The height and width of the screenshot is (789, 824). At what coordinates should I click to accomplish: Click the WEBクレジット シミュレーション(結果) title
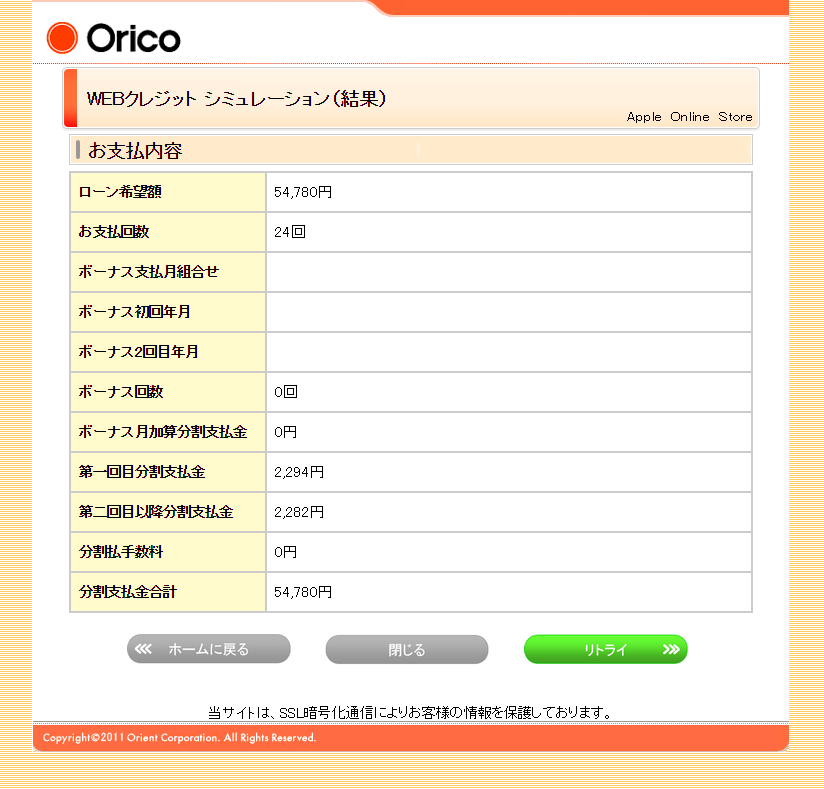[236, 98]
